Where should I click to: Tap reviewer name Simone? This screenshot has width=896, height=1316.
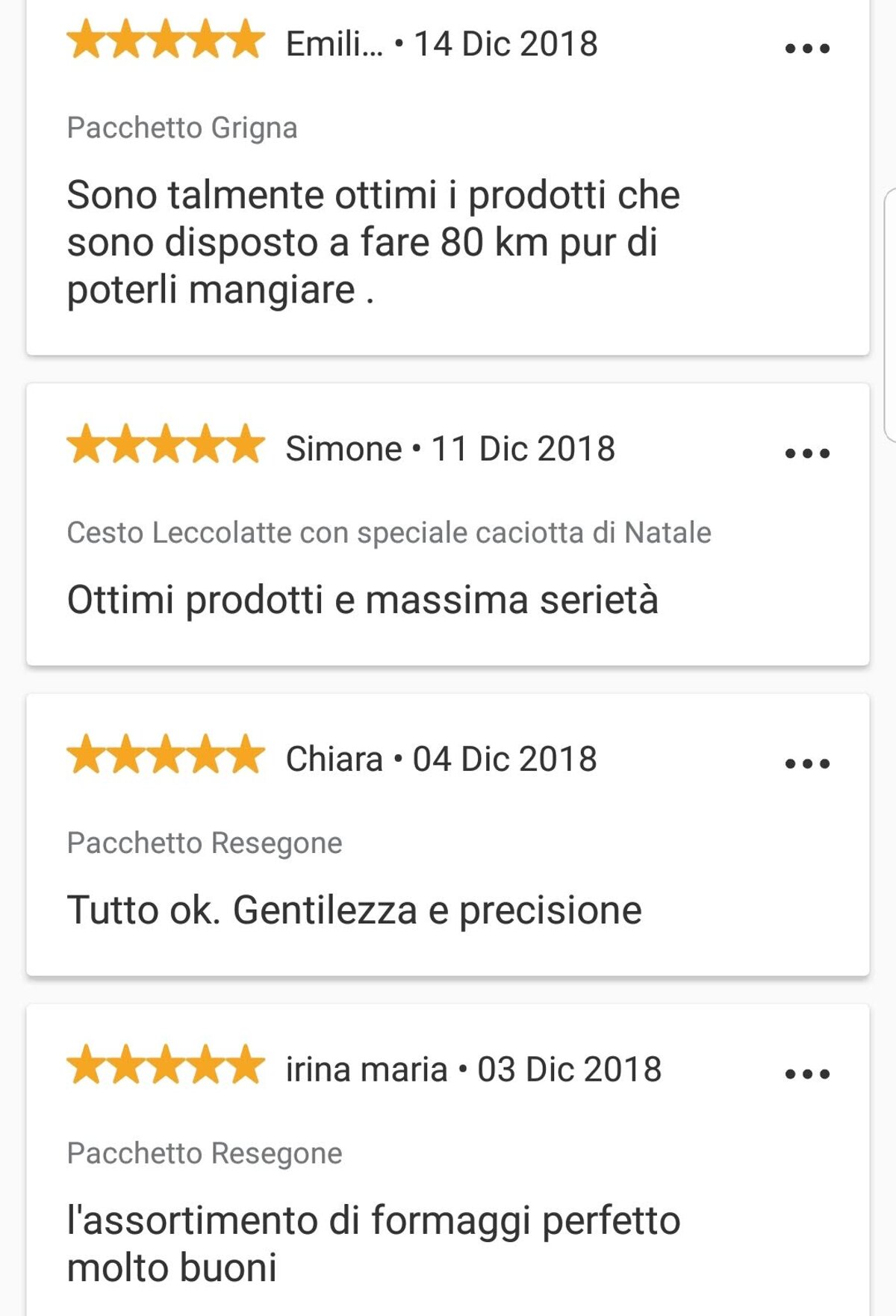343,449
